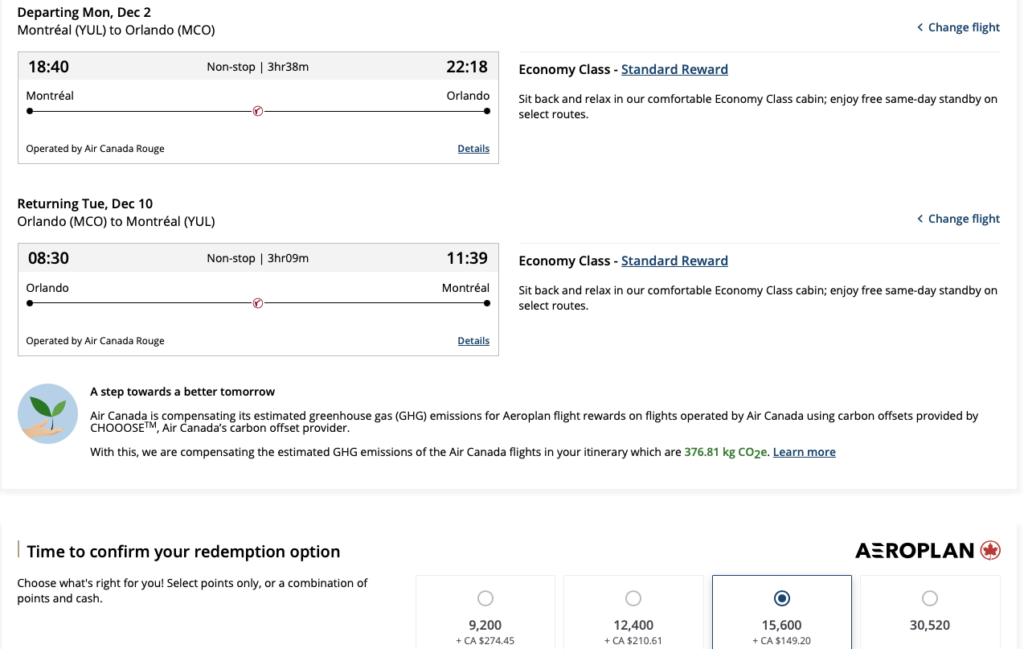Click the Rouge icon on the Montréal–Orlando route line
The width and height of the screenshot is (1024, 649).
[258, 111]
